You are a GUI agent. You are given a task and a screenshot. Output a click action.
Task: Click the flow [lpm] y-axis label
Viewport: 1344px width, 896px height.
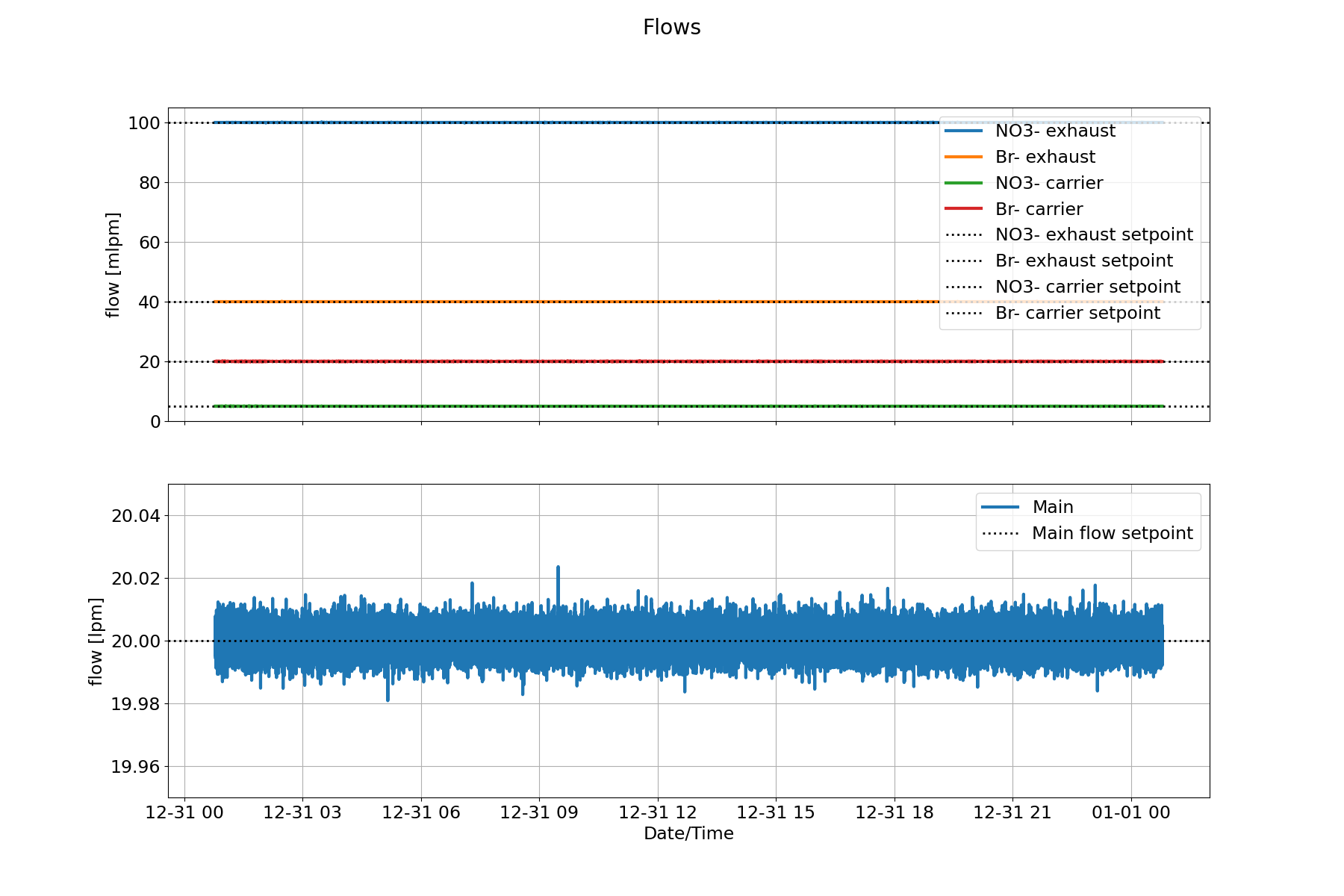tap(96, 641)
